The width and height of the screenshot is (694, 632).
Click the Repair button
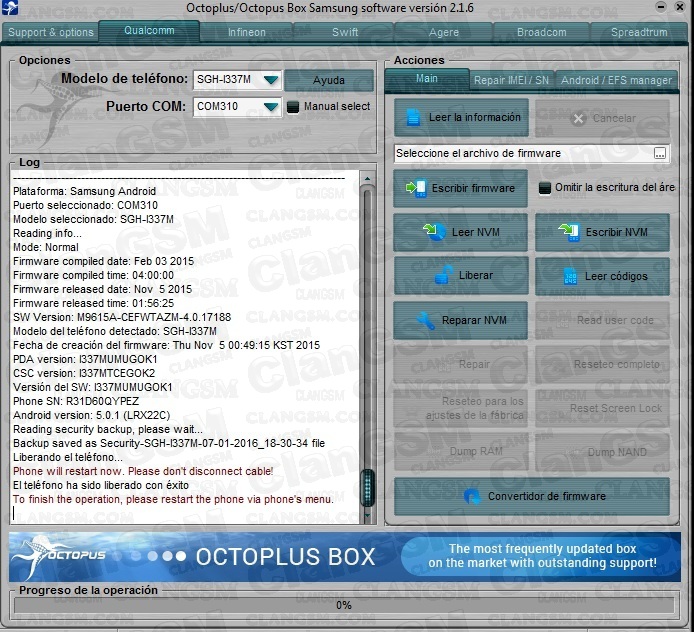[x=460, y=364]
